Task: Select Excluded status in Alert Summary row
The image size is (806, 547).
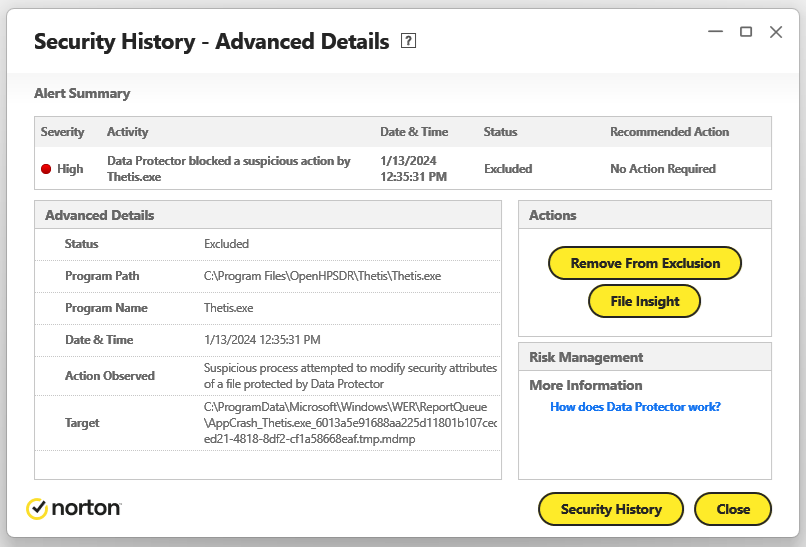Action: pyautogui.click(x=508, y=169)
